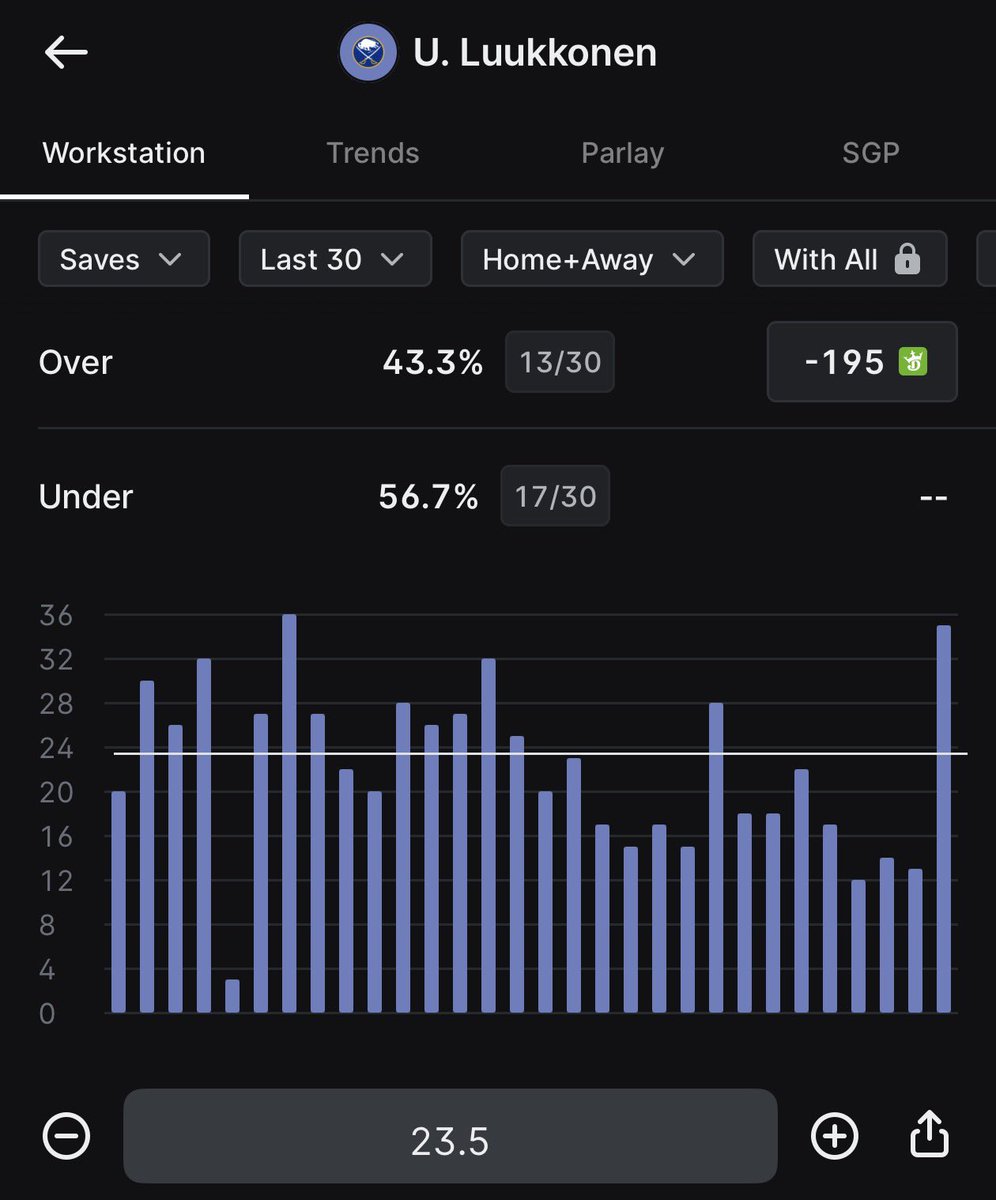The height and width of the screenshot is (1200, 996).
Task: Switch to the SGP tab
Action: [871, 153]
